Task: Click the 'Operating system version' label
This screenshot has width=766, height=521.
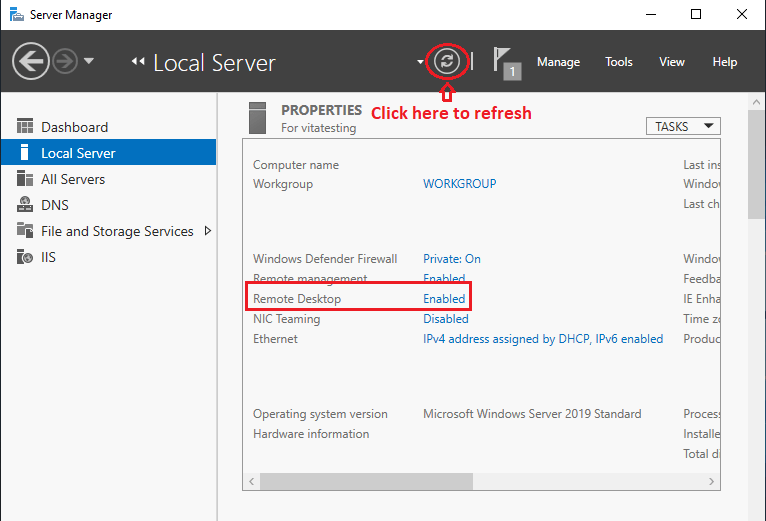Action: (320, 414)
